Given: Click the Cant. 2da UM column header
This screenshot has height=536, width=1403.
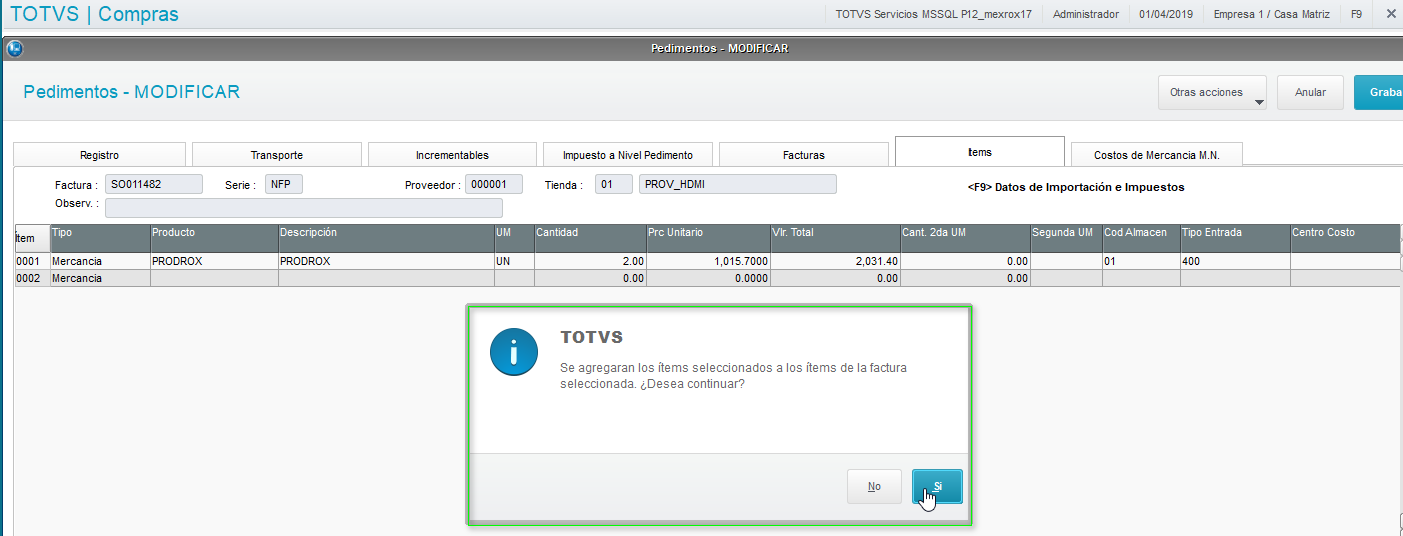Looking at the screenshot, I should [965, 238].
